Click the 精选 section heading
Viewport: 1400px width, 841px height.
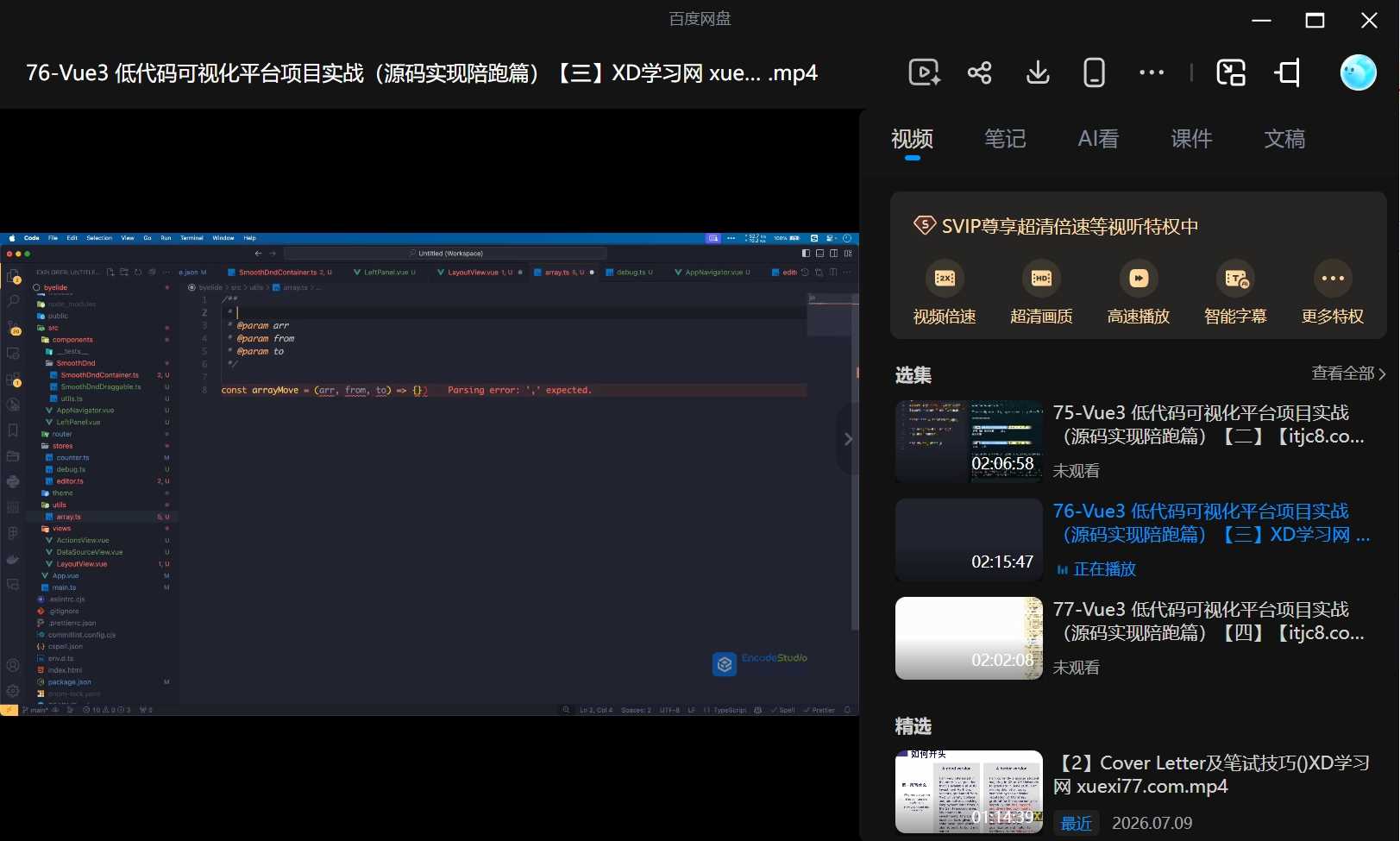tap(913, 726)
